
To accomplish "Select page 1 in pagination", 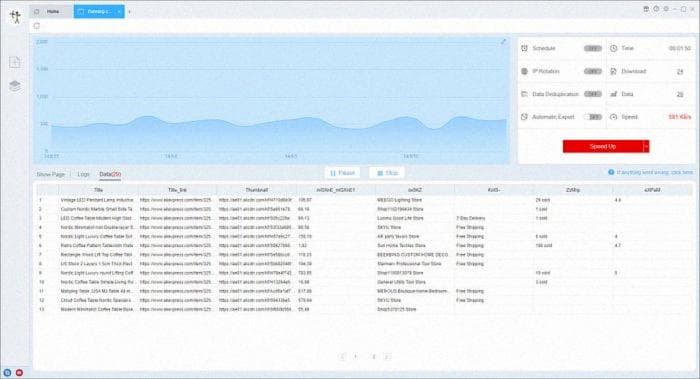I will (356, 357).
